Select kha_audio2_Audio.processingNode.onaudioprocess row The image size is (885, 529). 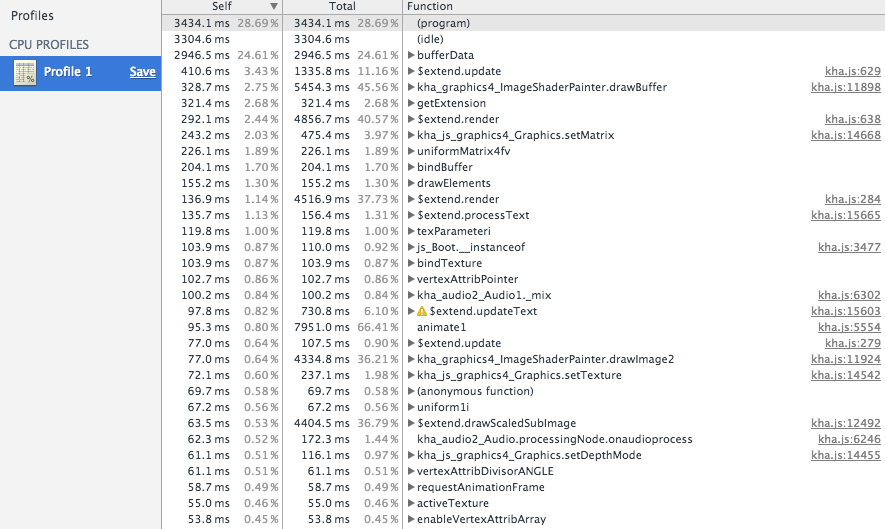pos(523,439)
